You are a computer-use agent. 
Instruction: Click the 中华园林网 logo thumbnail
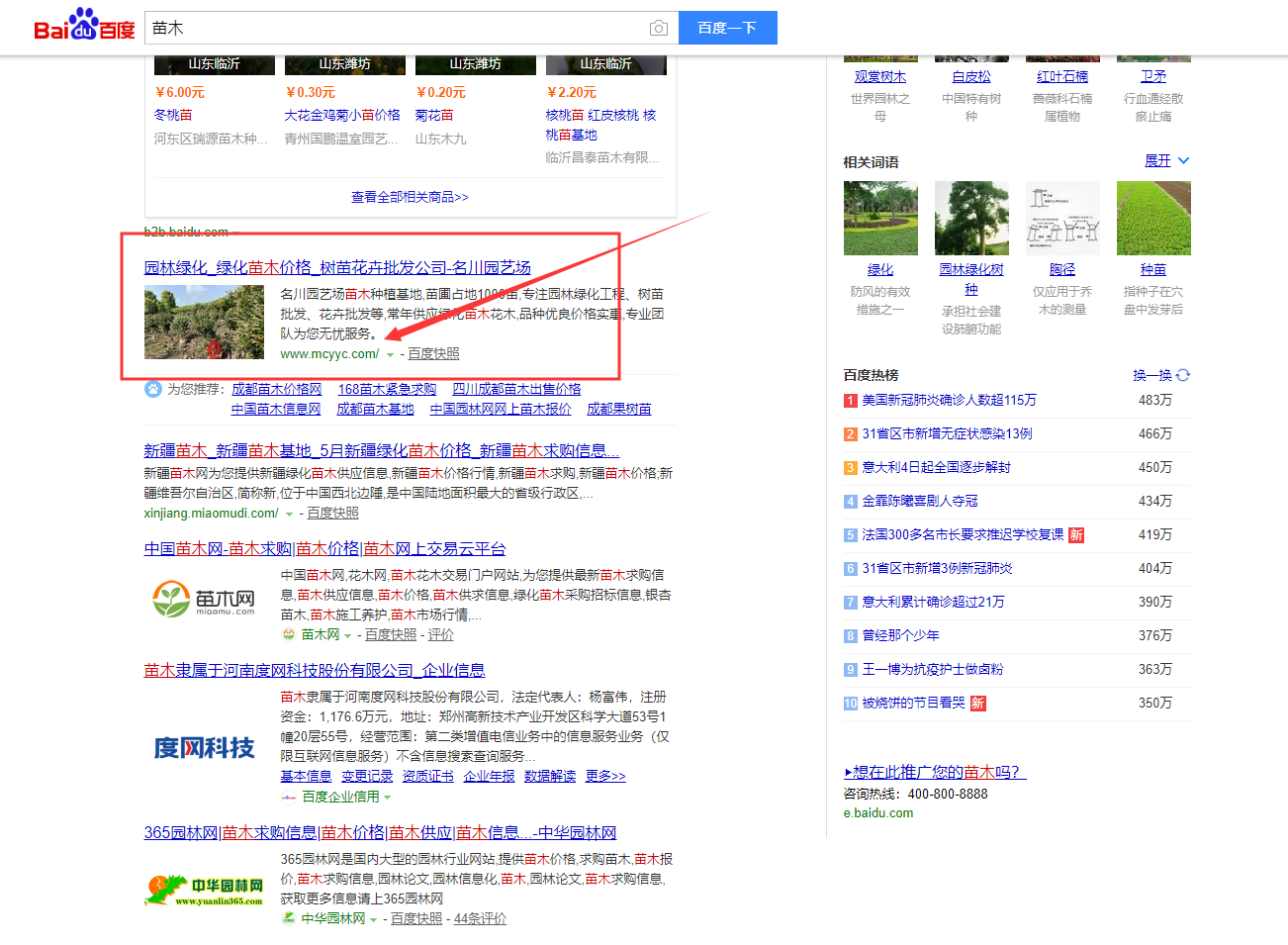pyautogui.click(x=204, y=891)
